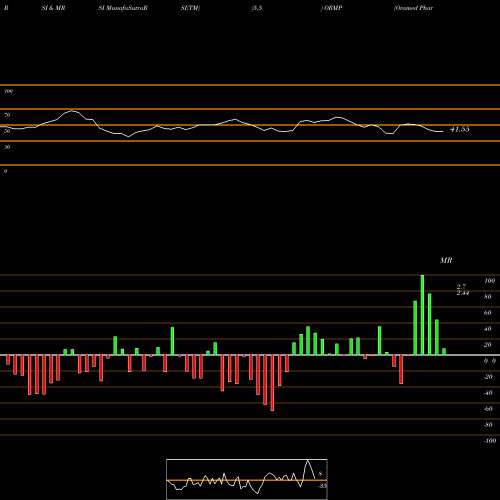The image size is (500, 500).
Task: Click the RSI axis label 0
Action: [5, 171]
